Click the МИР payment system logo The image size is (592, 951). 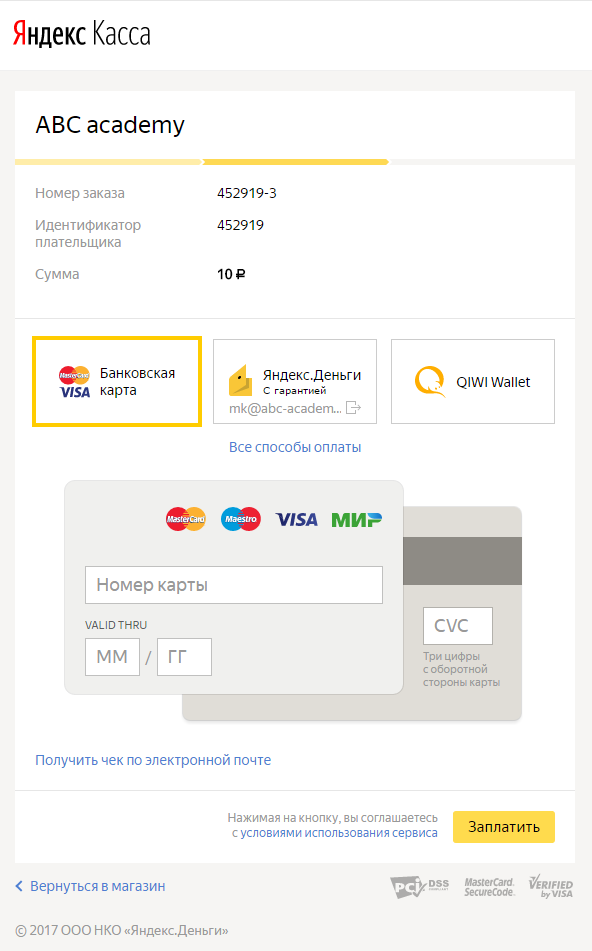click(x=357, y=520)
